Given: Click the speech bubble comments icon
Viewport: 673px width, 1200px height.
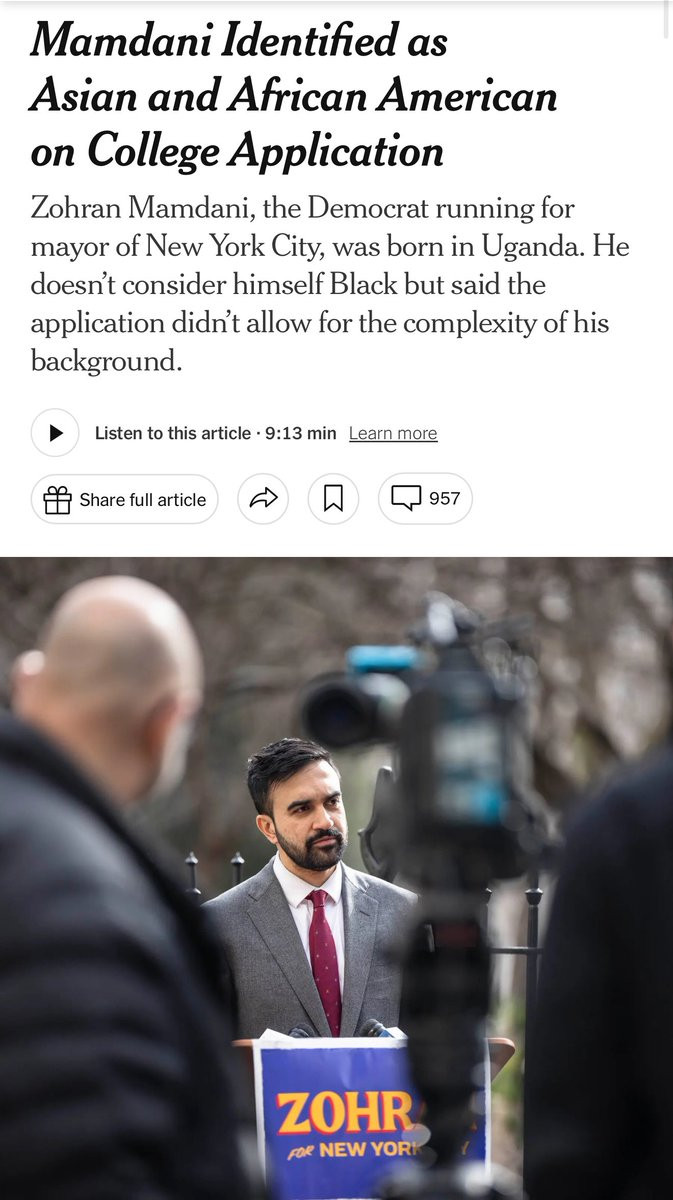Looking at the screenshot, I should pos(406,498).
